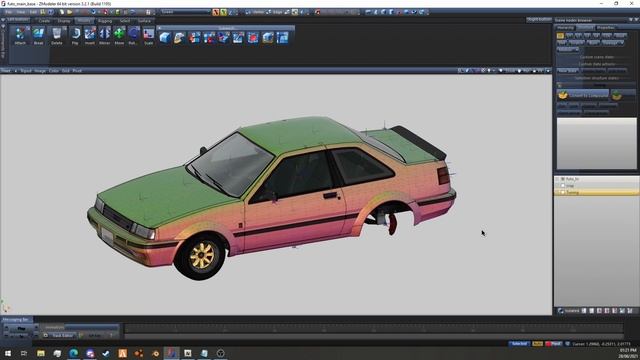Select the Rotate tool

(133, 36)
